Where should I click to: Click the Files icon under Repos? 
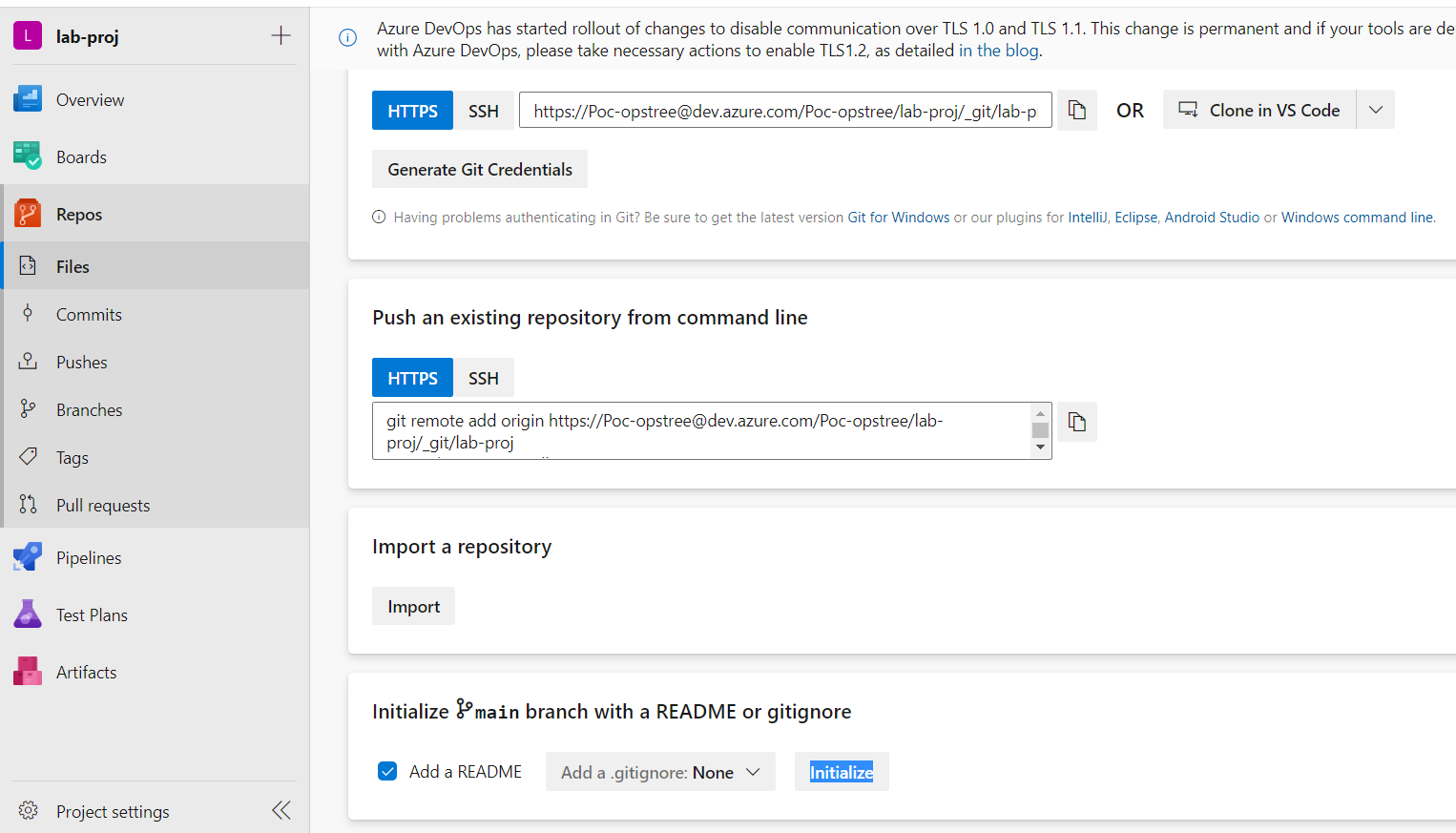28,266
